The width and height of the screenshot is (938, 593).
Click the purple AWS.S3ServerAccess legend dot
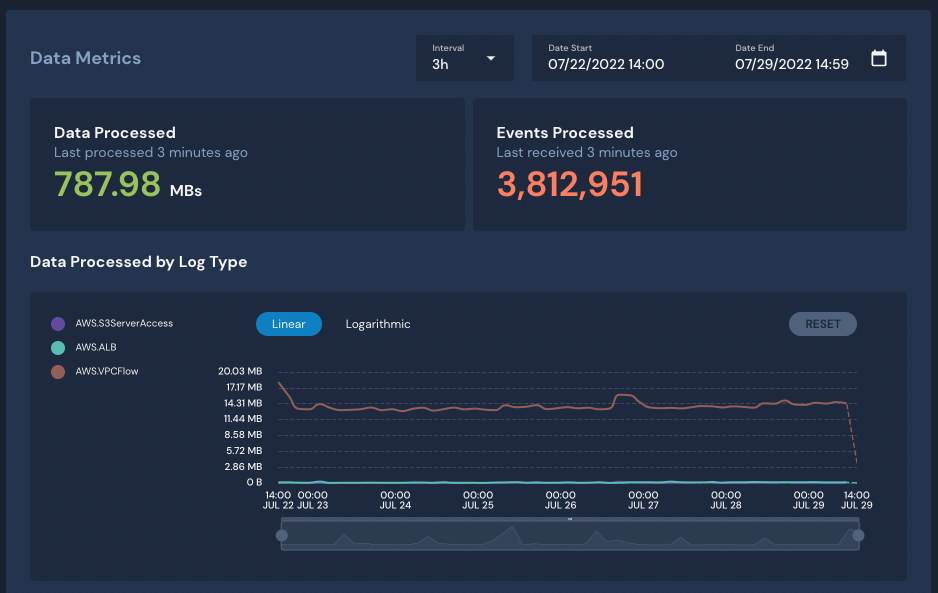(x=59, y=323)
